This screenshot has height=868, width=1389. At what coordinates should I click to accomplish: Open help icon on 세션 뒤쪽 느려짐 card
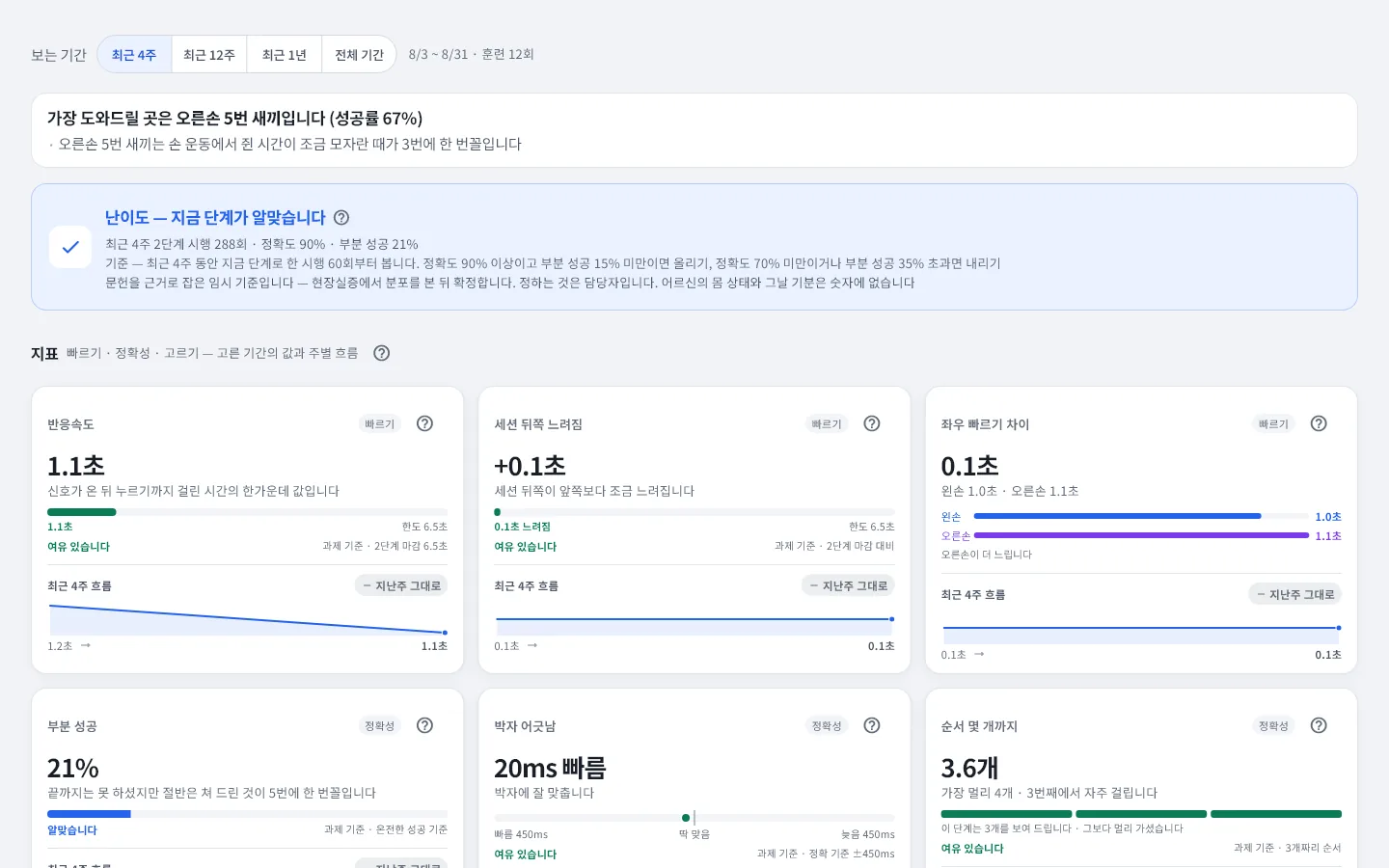[872, 423]
